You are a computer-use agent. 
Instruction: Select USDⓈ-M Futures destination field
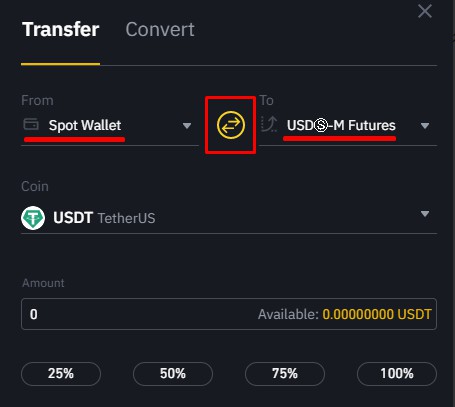coord(348,125)
